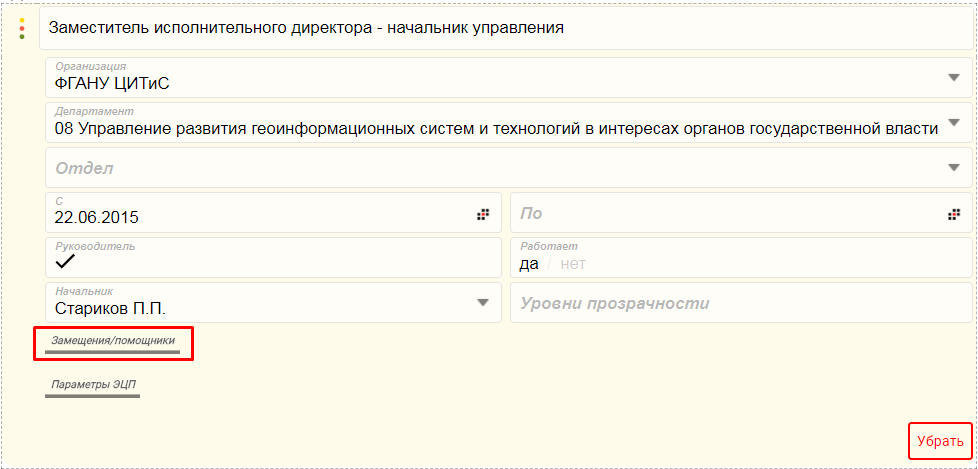Focus the Уровни прозрачности field
Viewport: 978px width, 469px height.
(x=740, y=303)
